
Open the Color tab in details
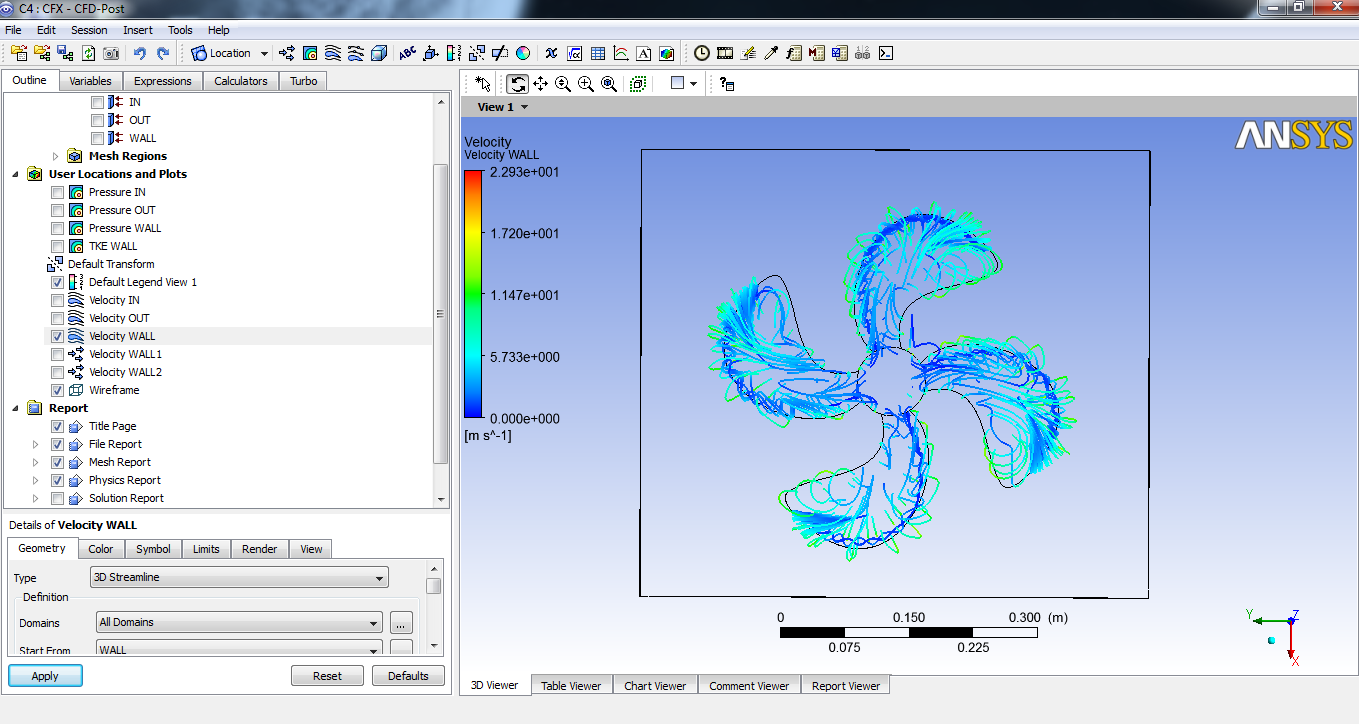point(100,549)
